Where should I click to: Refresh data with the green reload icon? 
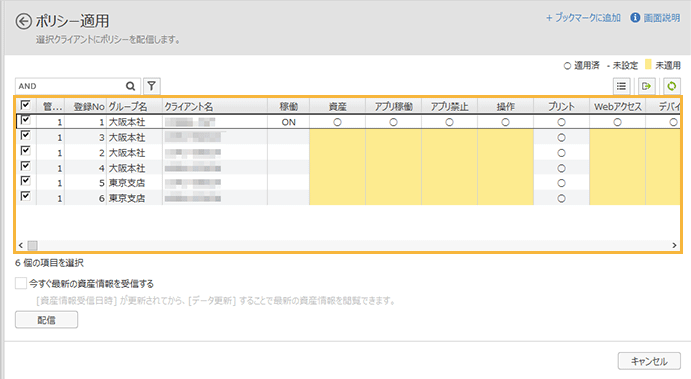tap(672, 86)
